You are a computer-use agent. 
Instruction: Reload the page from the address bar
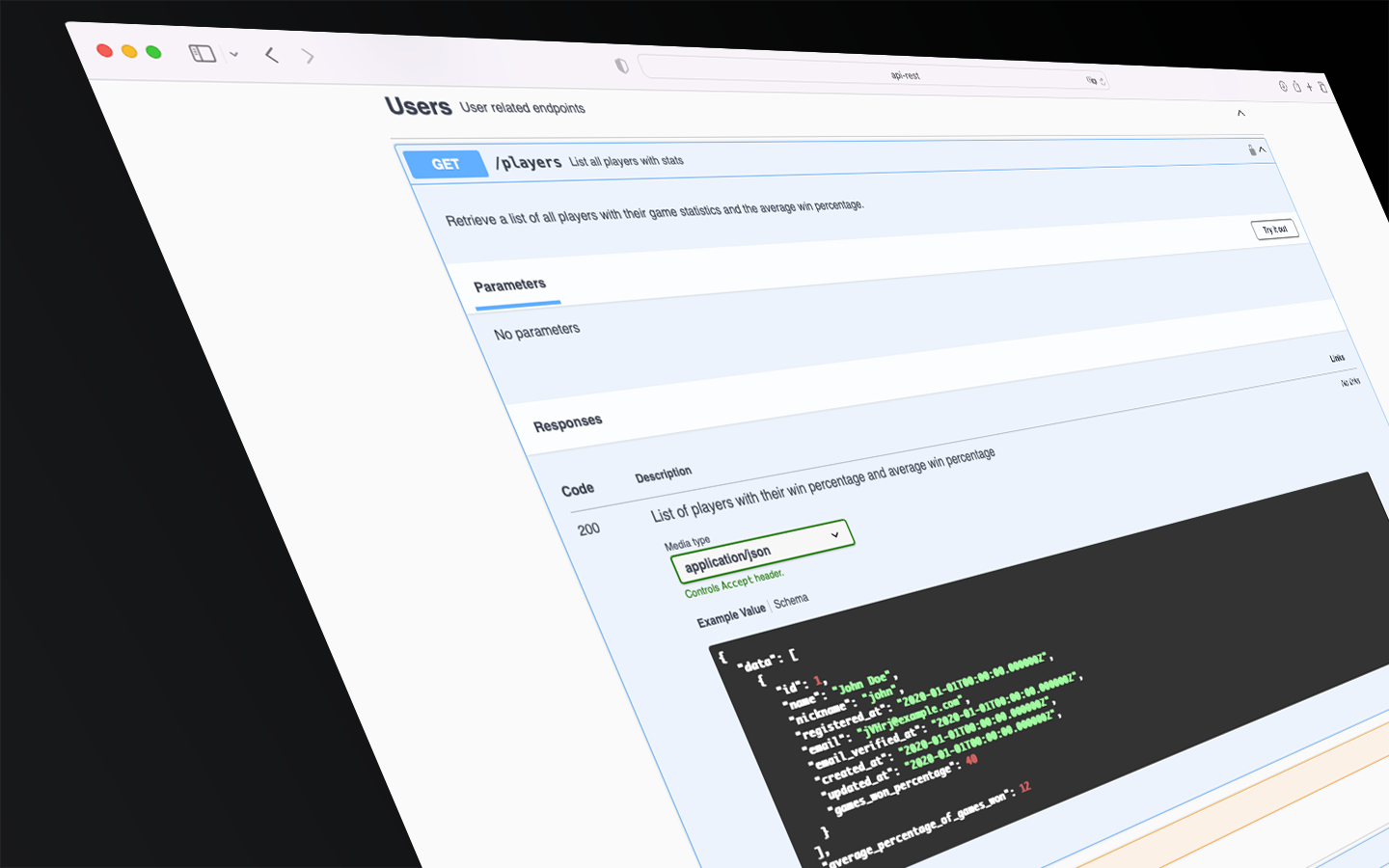[1103, 82]
